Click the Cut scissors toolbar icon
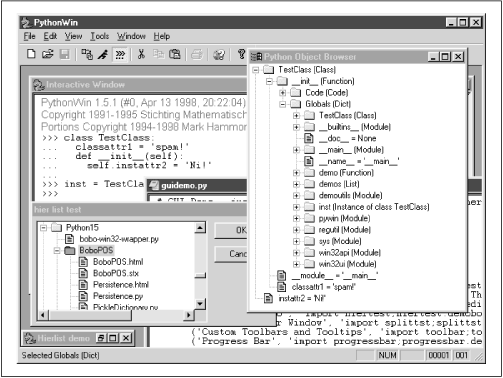This screenshot has height=378, width=503. coord(141,54)
